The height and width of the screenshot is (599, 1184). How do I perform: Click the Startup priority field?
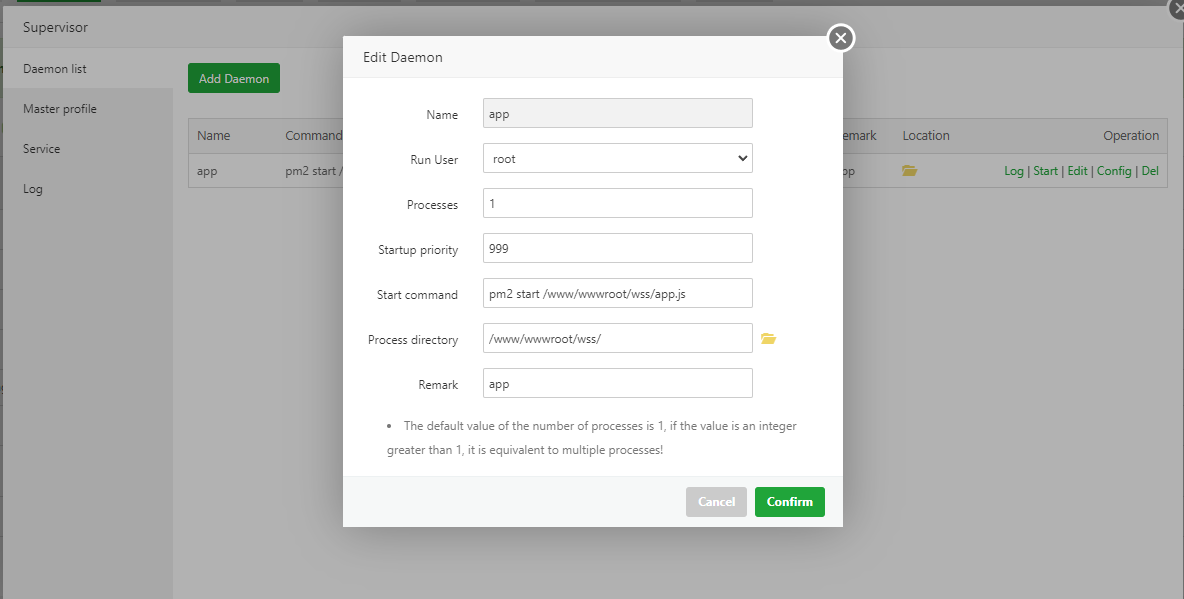(617, 248)
